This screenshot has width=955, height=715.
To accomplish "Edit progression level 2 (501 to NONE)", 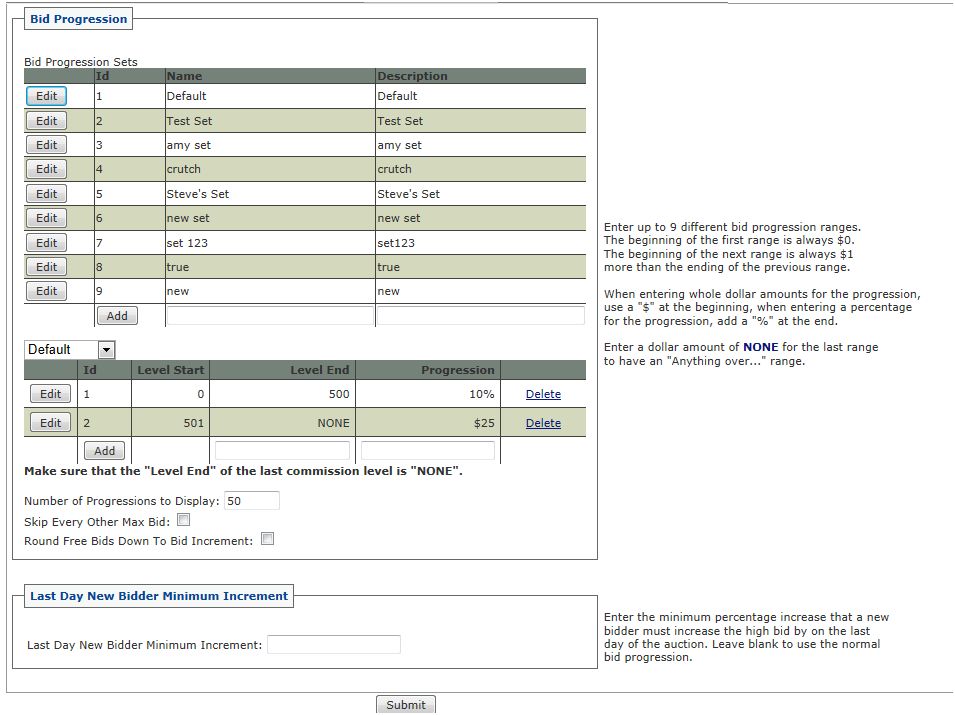I will [51, 423].
